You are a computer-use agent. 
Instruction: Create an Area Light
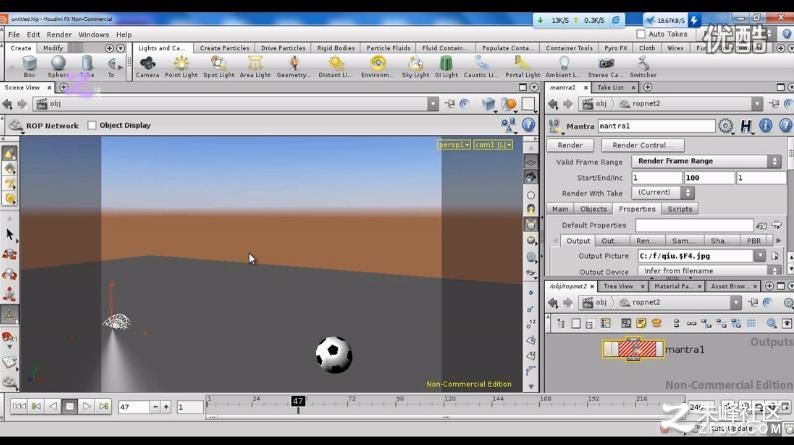click(255, 67)
